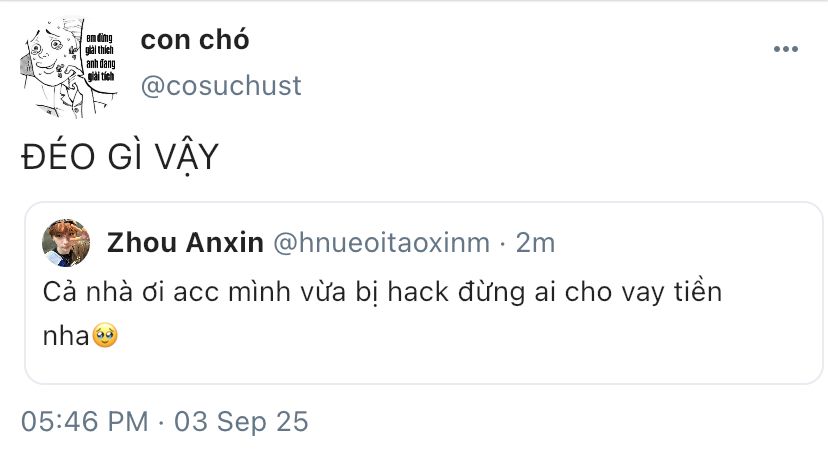
Task: Click the 2m timestamp of quoted tweet
Action: (535, 243)
